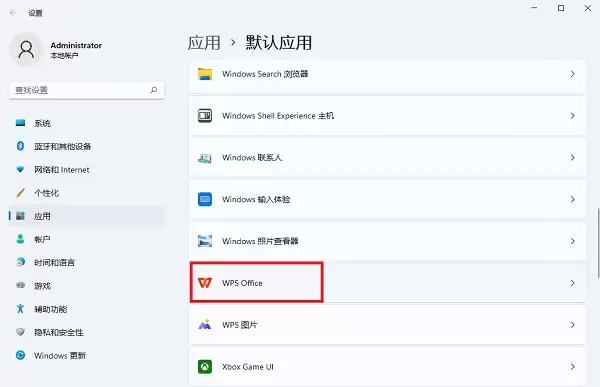Open WPS 图片 row chevron
Viewport: 600px width, 387px height.
(572, 325)
